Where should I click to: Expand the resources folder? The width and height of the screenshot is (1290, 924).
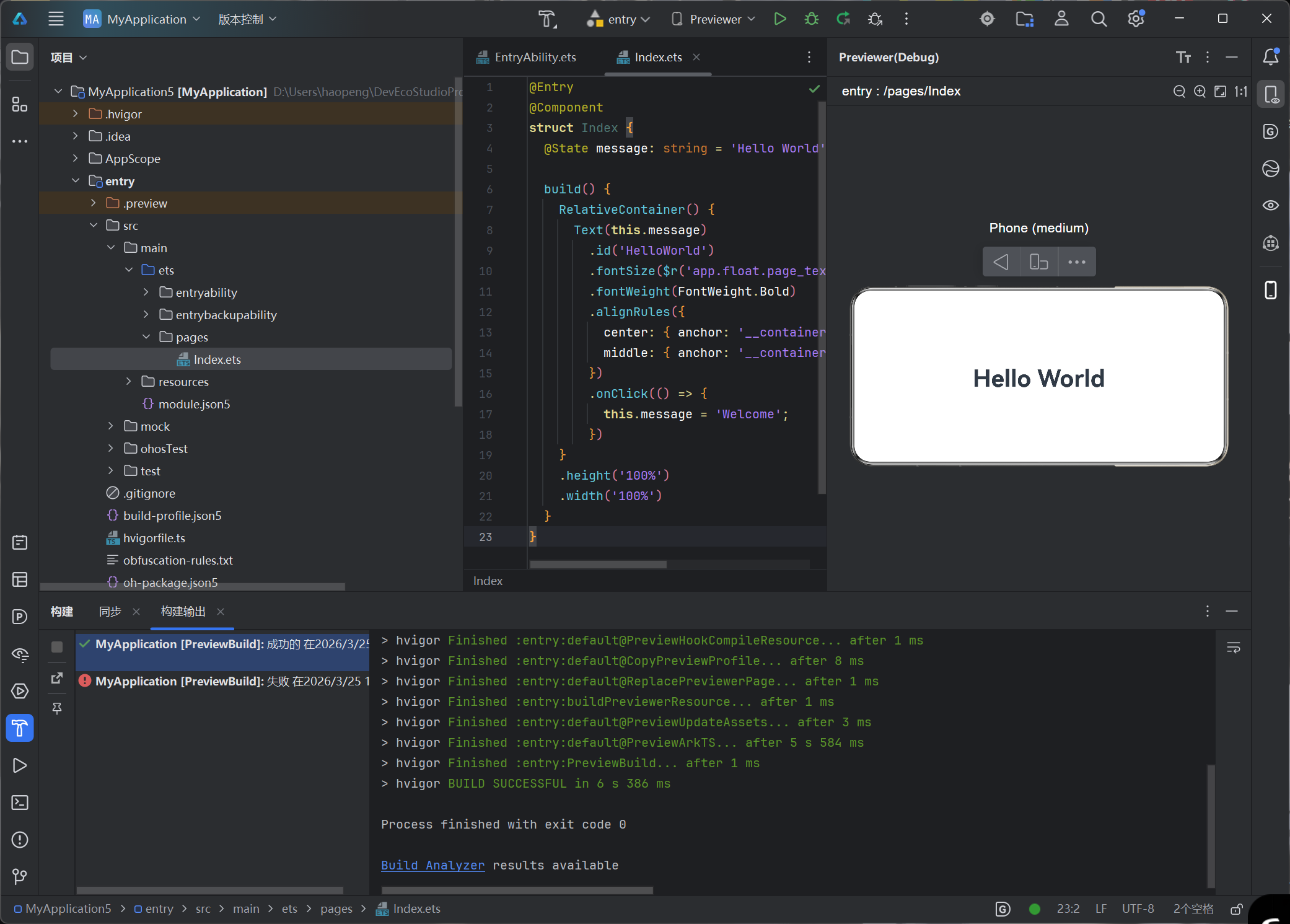click(129, 382)
